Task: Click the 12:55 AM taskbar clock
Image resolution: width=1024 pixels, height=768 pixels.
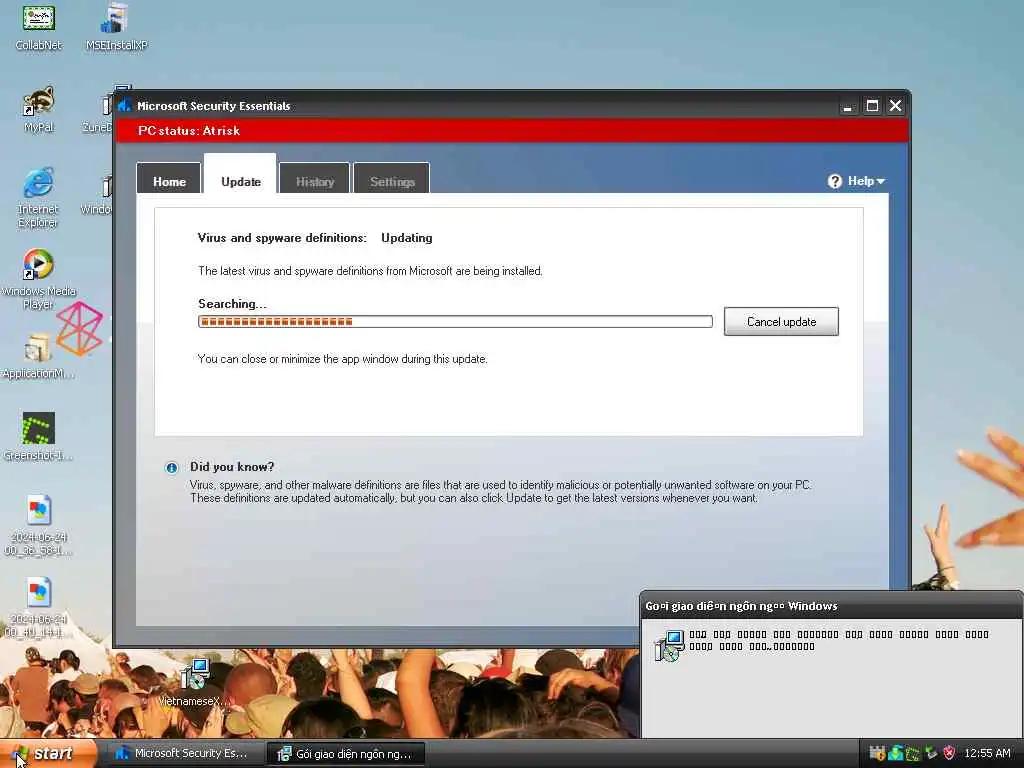Action: click(x=987, y=753)
